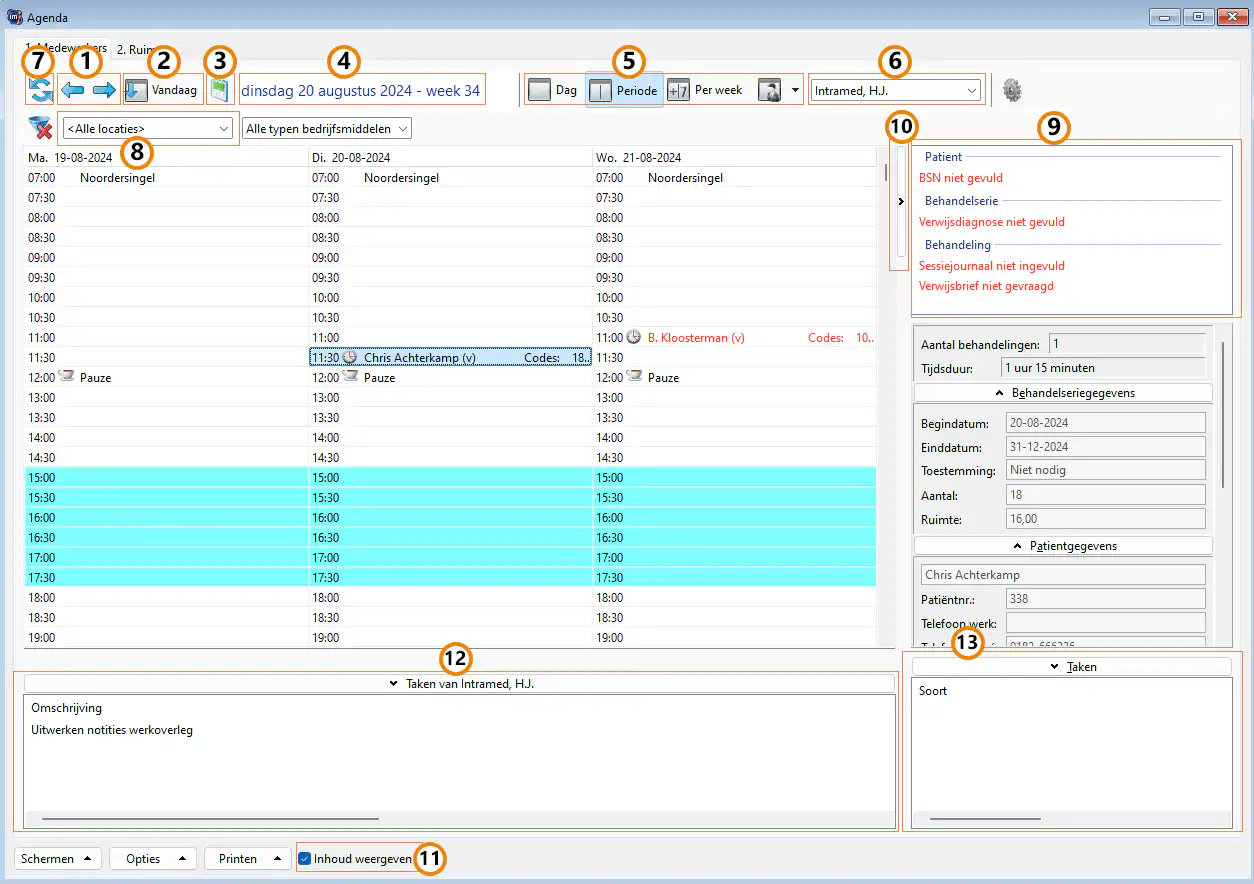Select the Per week view
1254x884 pixels.
click(x=706, y=90)
